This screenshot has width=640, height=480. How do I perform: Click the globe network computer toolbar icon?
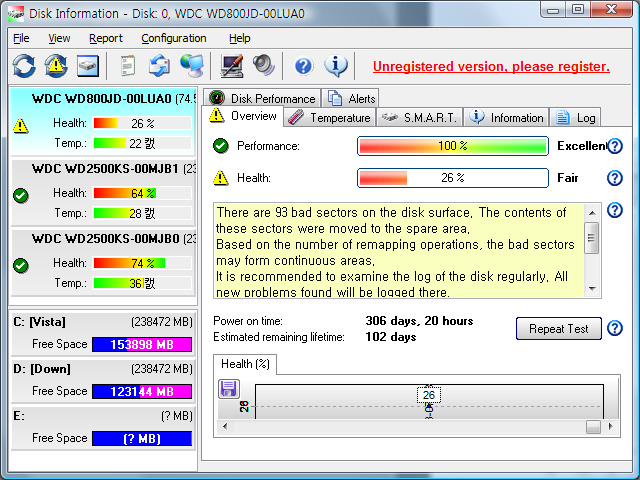pyautogui.click(x=192, y=66)
